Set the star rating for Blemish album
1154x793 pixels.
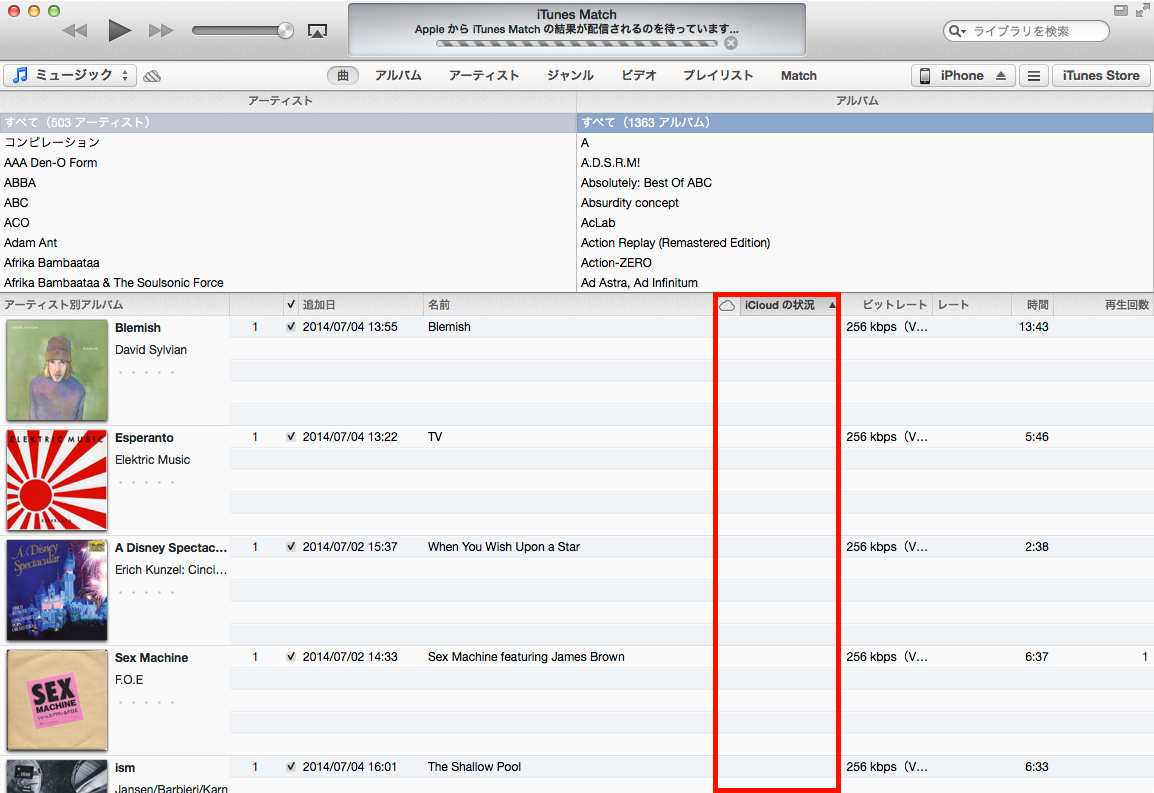coord(146,373)
